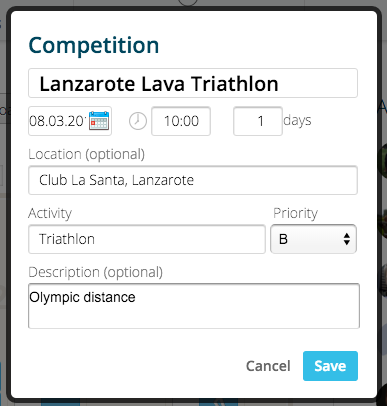387x406 pixels.
Task: Open the Priority dropdown showing B
Action: coord(313,239)
